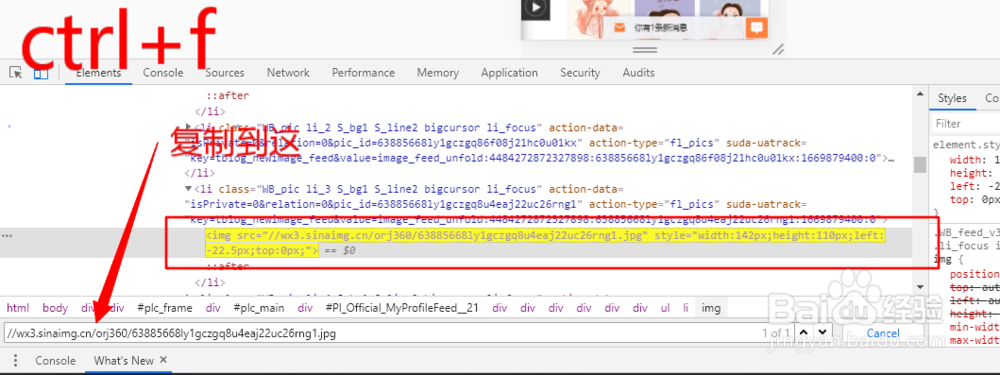Click element.style rule in Styles pane
Screen dimensions: 1000x375
coord(966,145)
